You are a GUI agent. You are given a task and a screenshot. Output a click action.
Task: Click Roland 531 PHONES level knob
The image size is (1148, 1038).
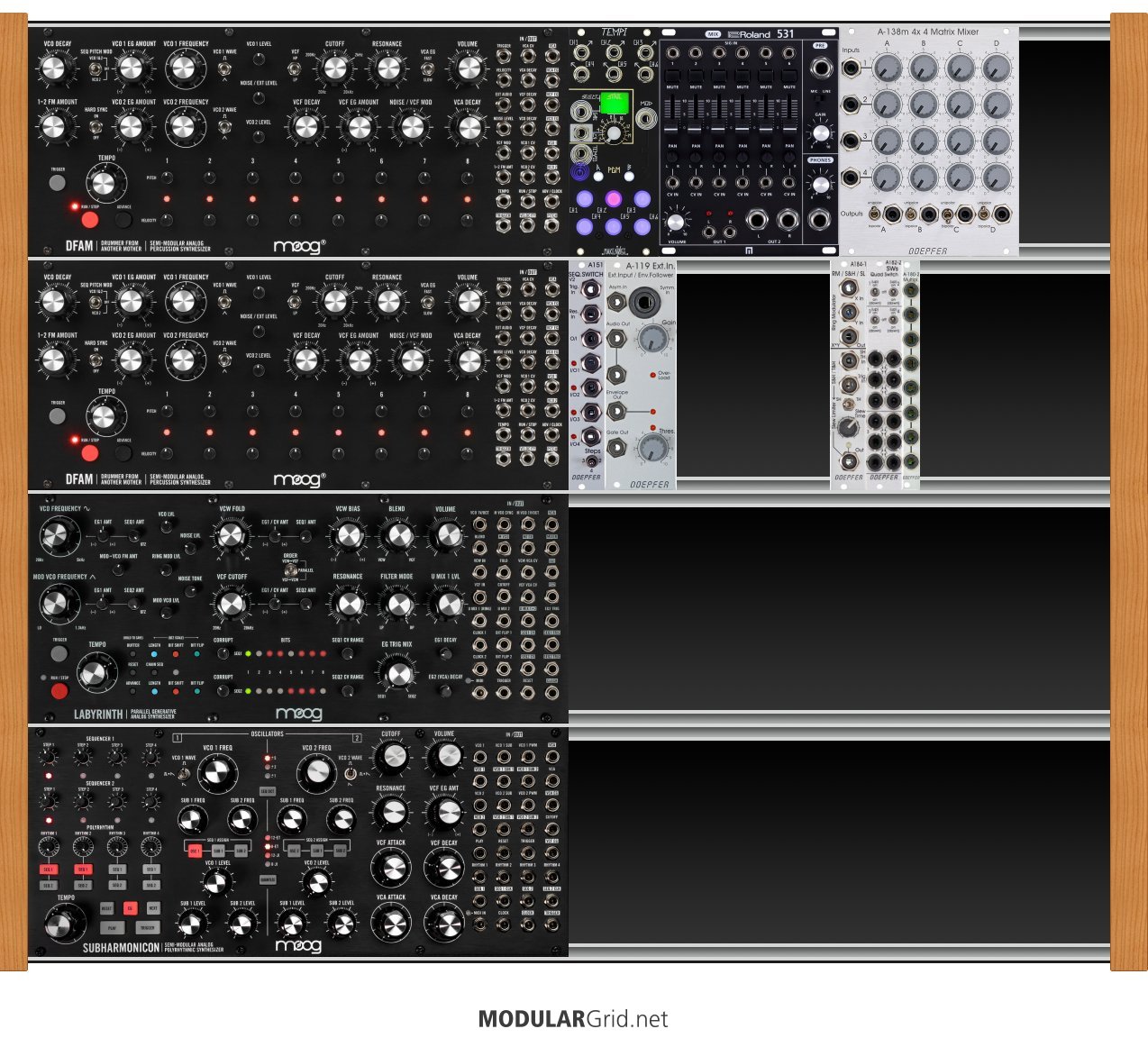point(820,185)
